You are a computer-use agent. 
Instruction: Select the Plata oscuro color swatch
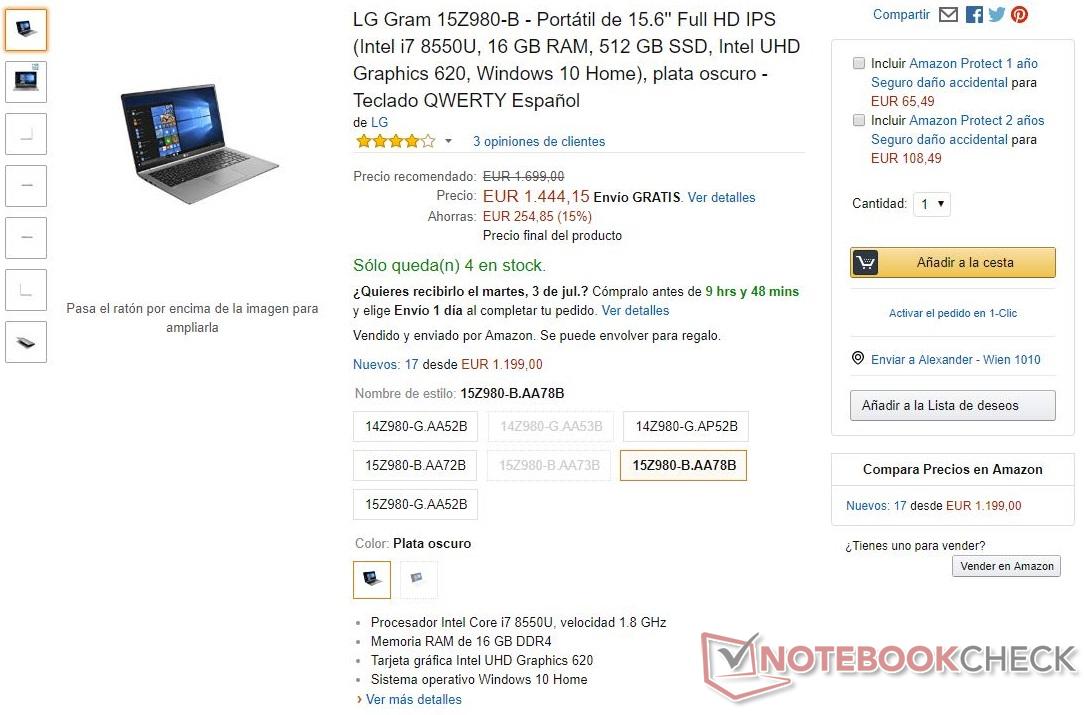(372, 579)
